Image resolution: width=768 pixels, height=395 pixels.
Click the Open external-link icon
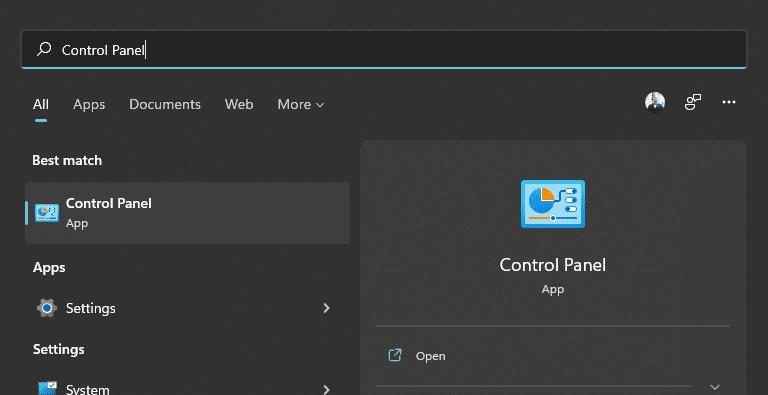395,355
